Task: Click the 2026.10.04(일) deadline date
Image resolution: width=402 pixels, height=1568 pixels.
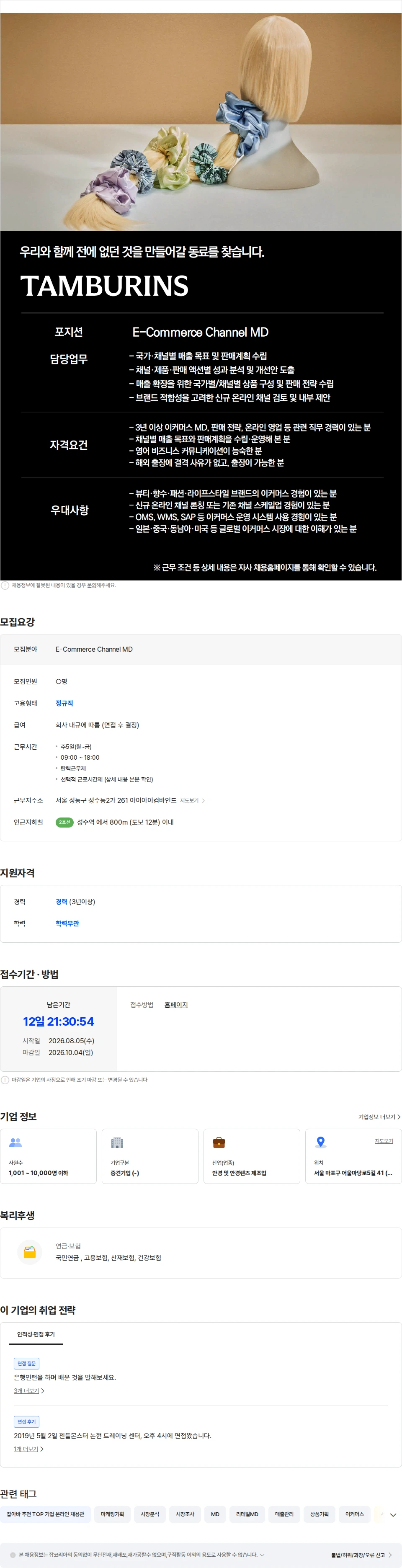Action: pyautogui.click(x=70, y=1052)
